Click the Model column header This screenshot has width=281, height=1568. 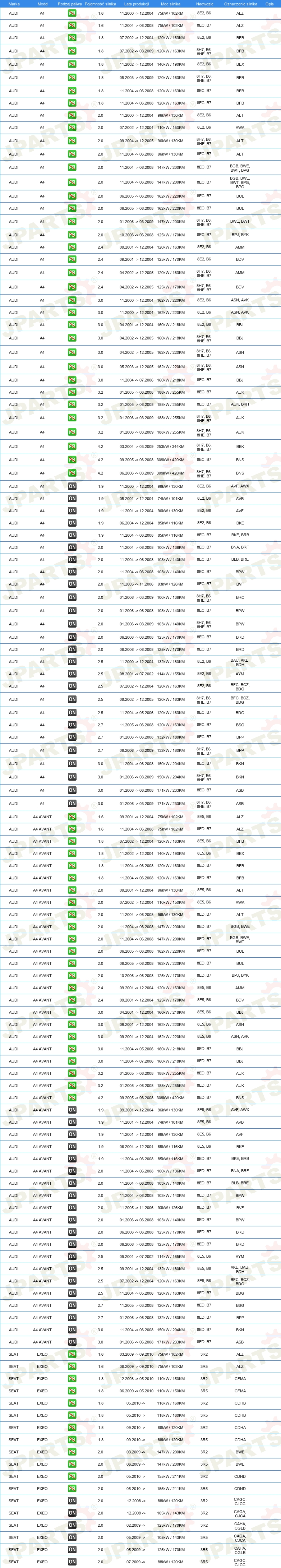click(x=43, y=4)
